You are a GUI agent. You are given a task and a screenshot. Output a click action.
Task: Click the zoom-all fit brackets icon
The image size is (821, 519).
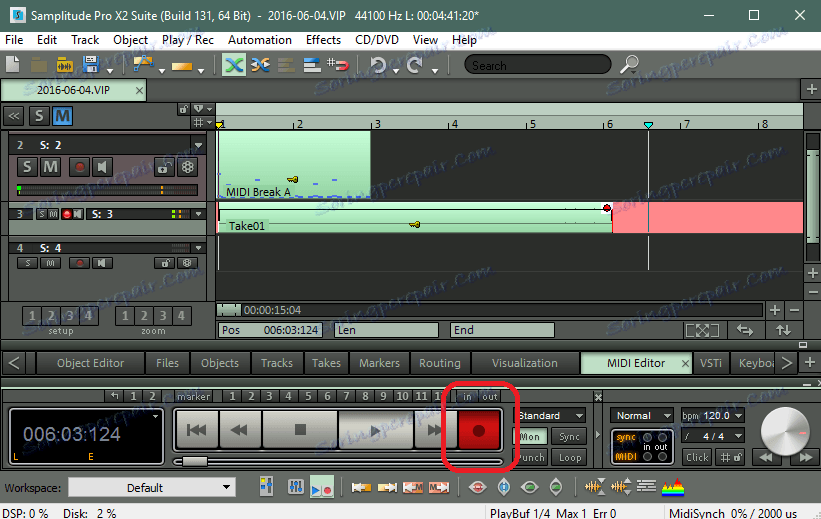coord(702,330)
